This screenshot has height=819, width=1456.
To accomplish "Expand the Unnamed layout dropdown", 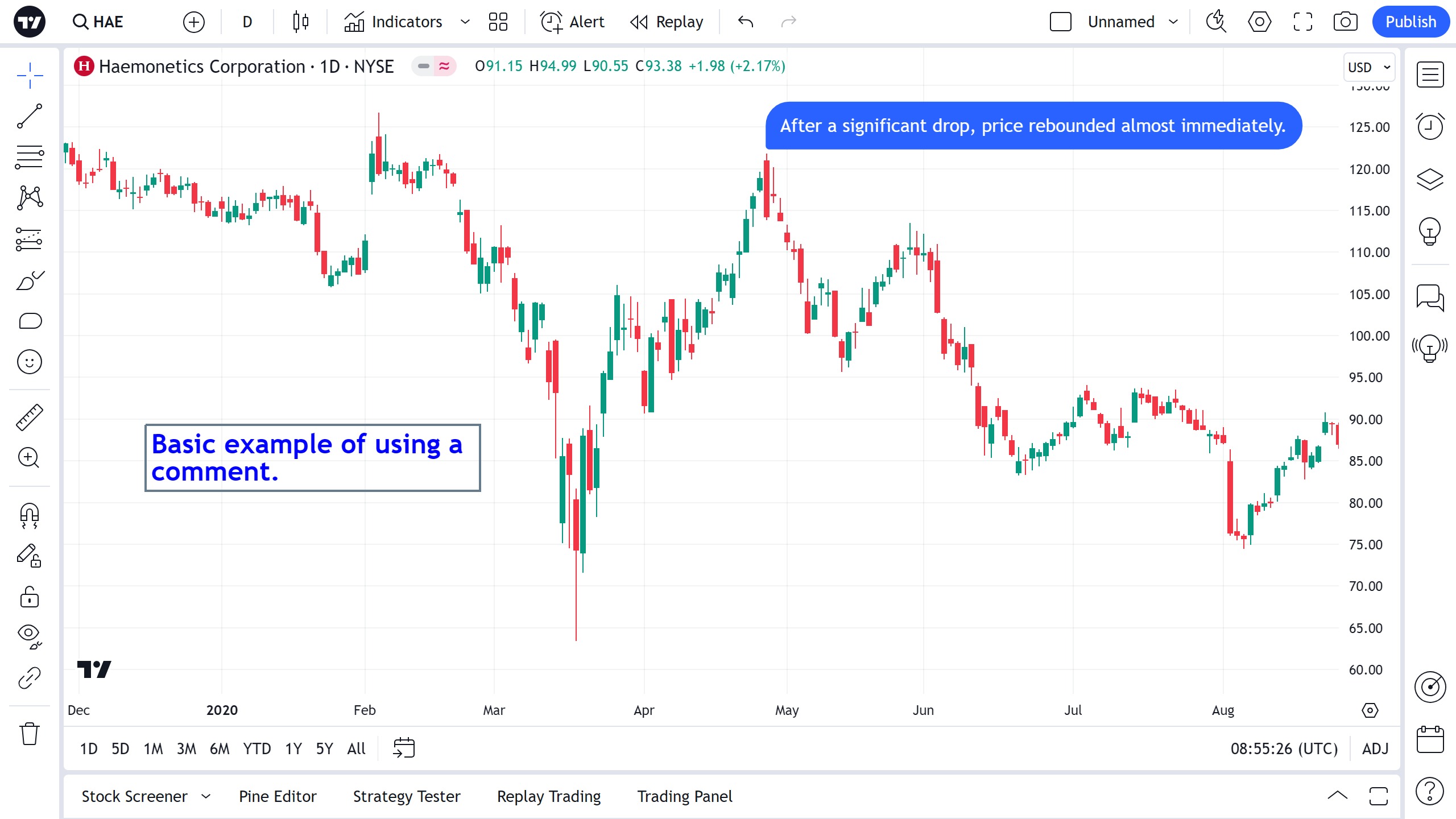I will [x=1173, y=22].
